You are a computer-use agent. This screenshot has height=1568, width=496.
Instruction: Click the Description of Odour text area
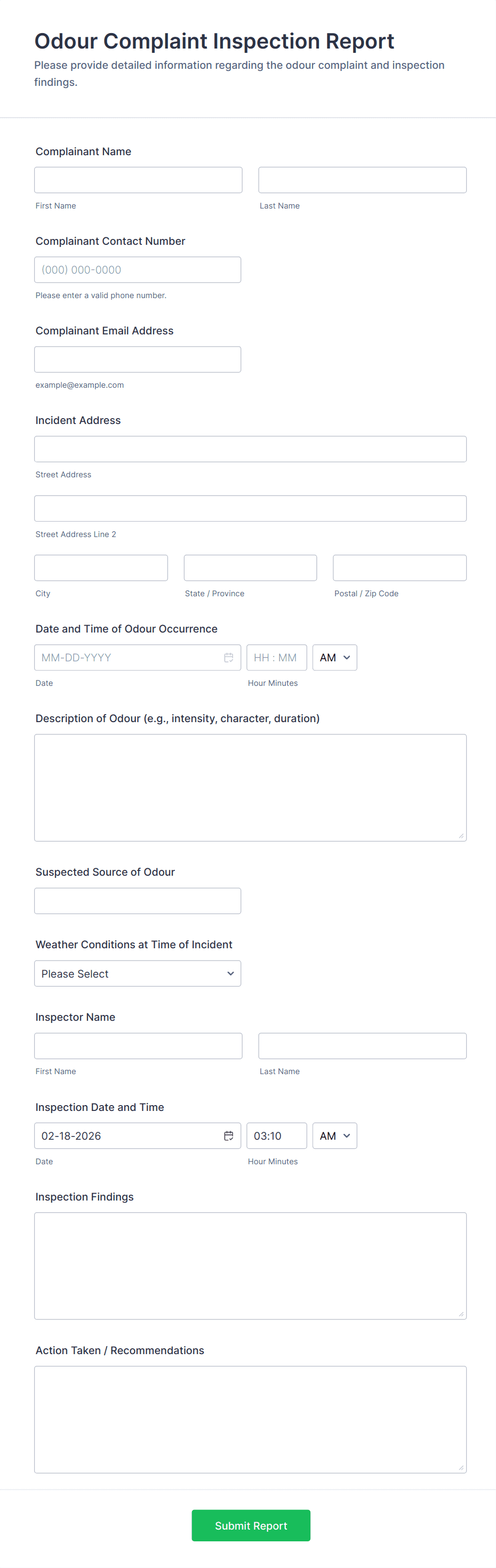tap(250, 788)
